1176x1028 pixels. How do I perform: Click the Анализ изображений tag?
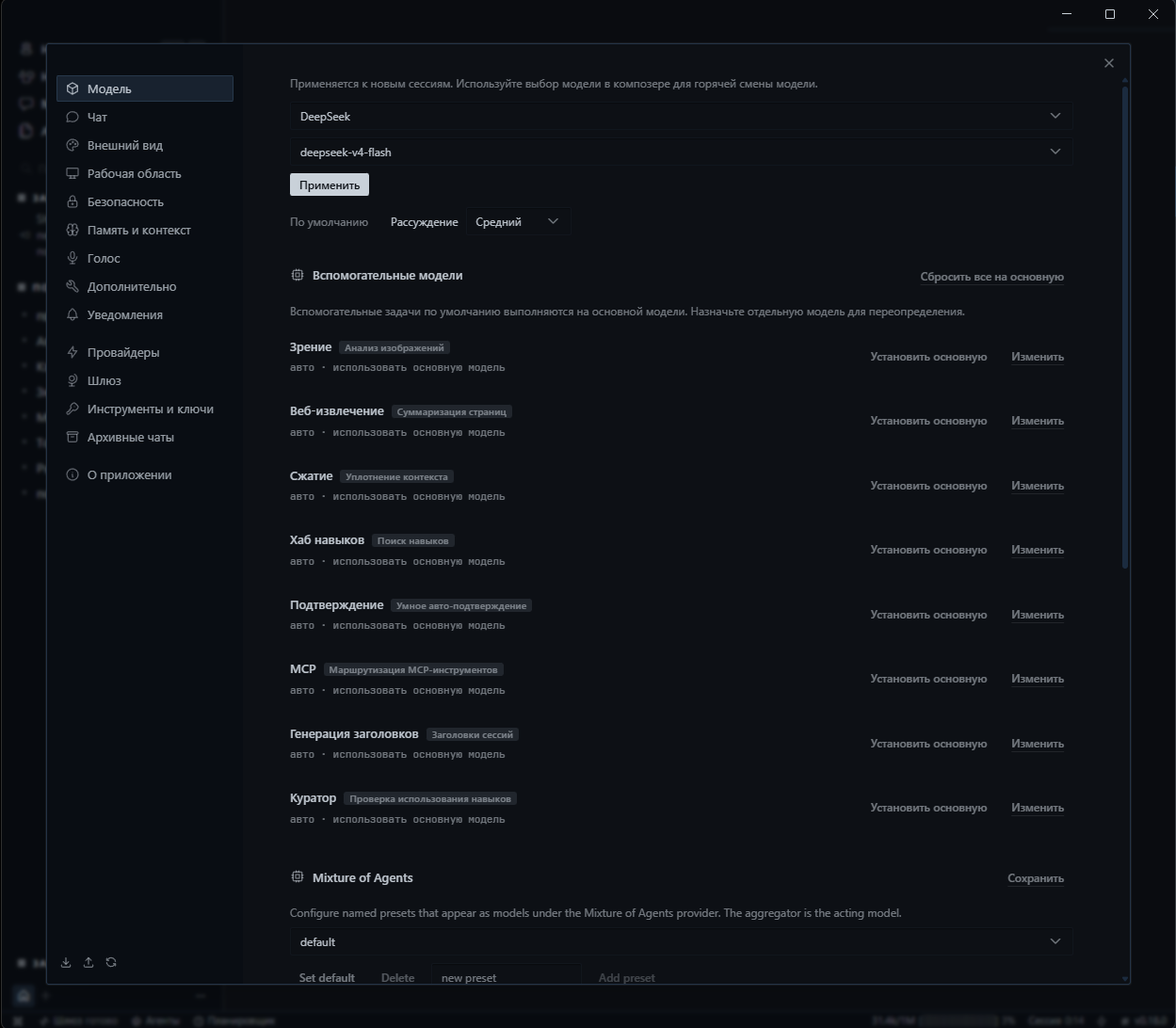395,347
